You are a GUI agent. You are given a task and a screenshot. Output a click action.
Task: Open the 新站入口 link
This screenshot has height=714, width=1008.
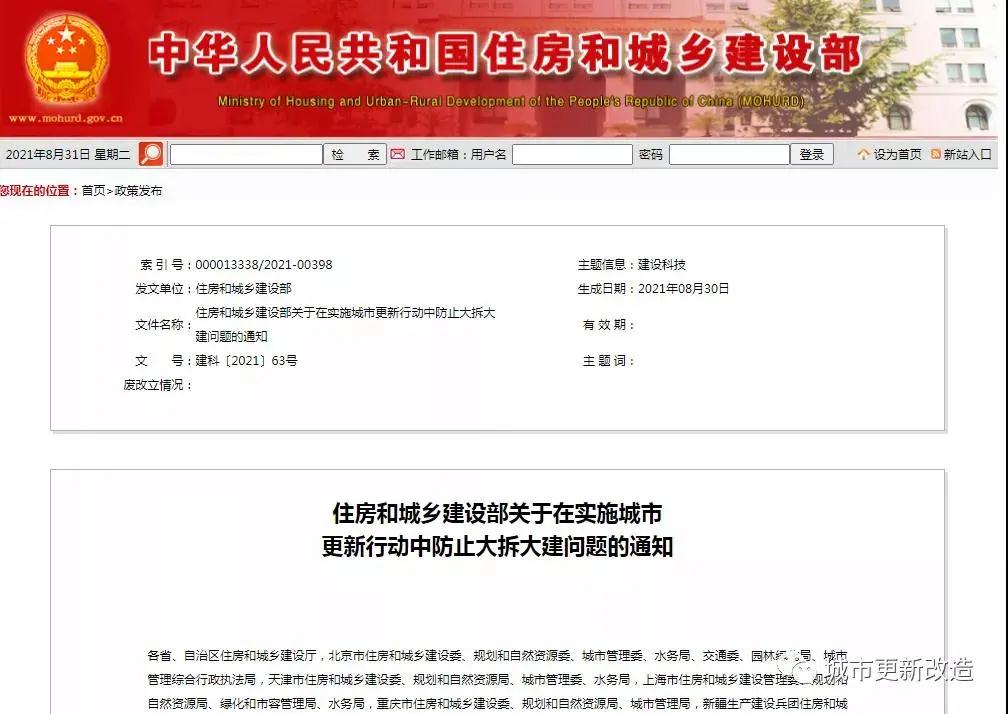pyautogui.click(x=968, y=154)
